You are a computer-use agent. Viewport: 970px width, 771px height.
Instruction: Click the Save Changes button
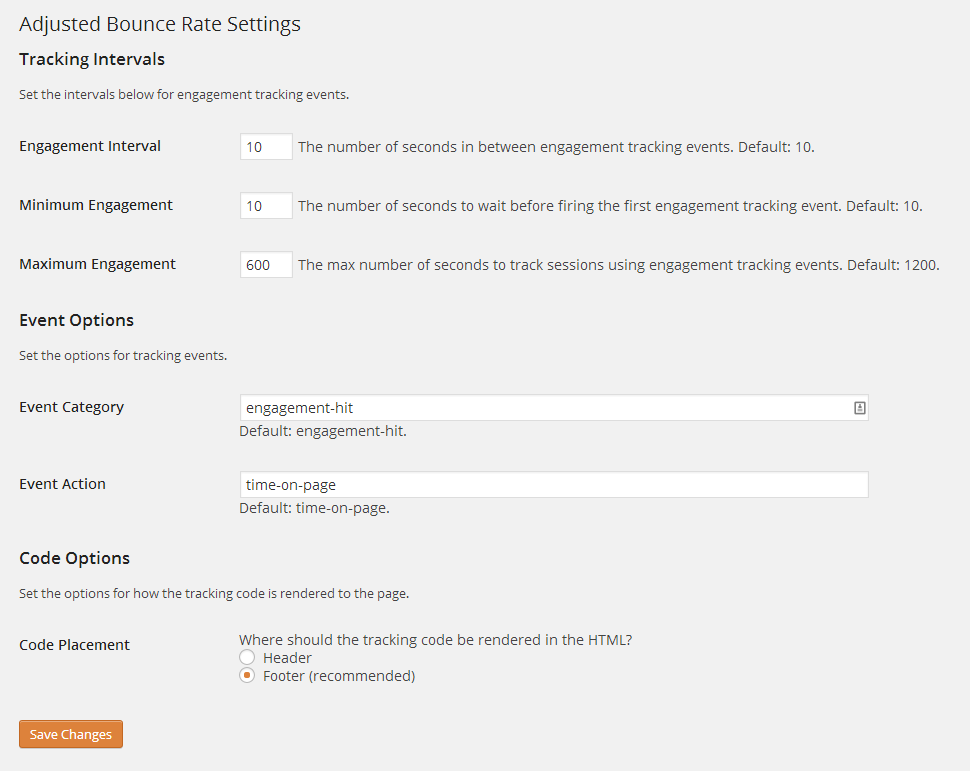click(71, 734)
